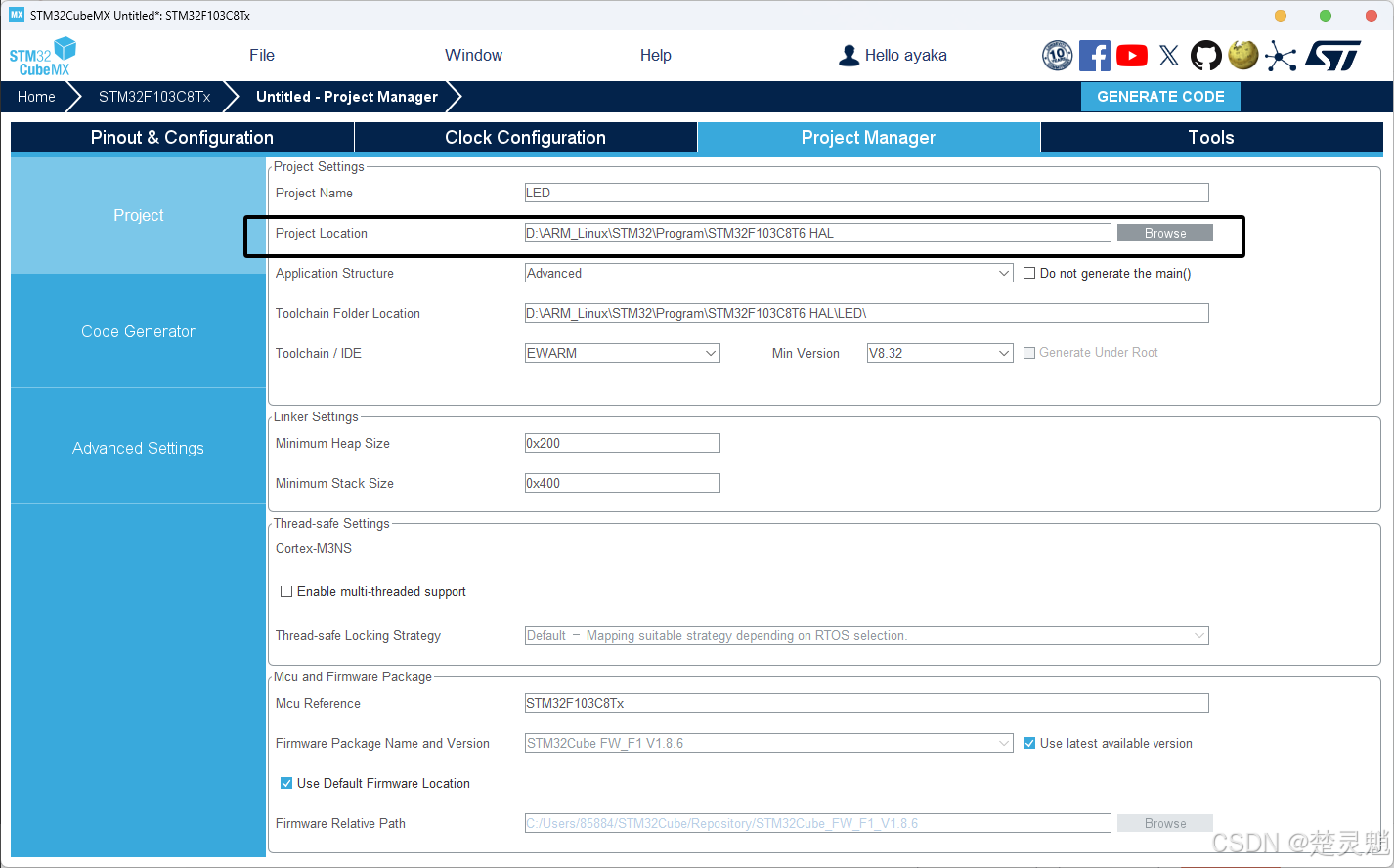Click Firmware Relative Path field
Image resolution: width=1394 pixels, height=868 pixels.
(818, 824)
